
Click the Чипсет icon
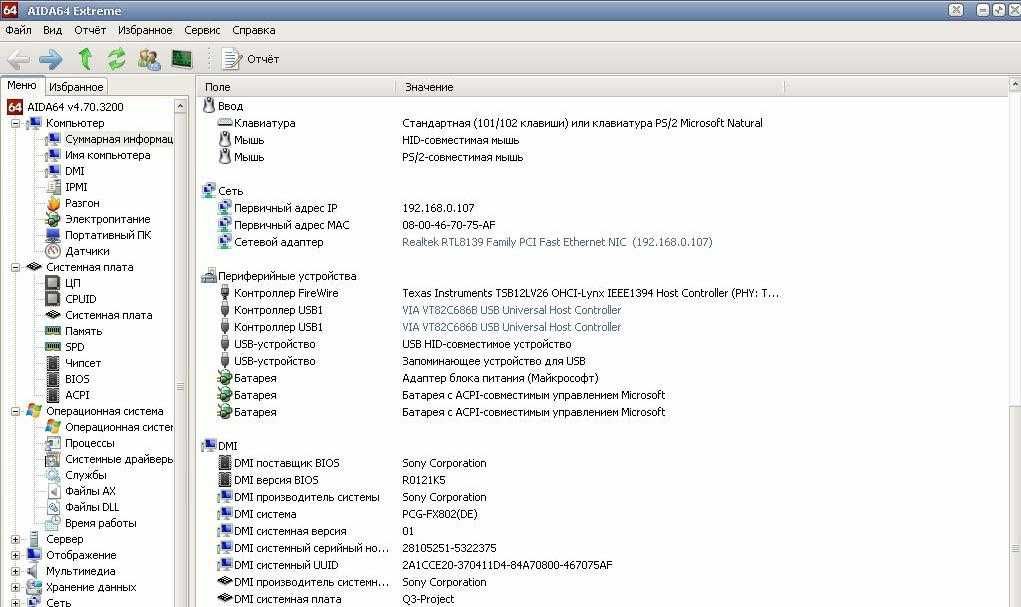53,363
